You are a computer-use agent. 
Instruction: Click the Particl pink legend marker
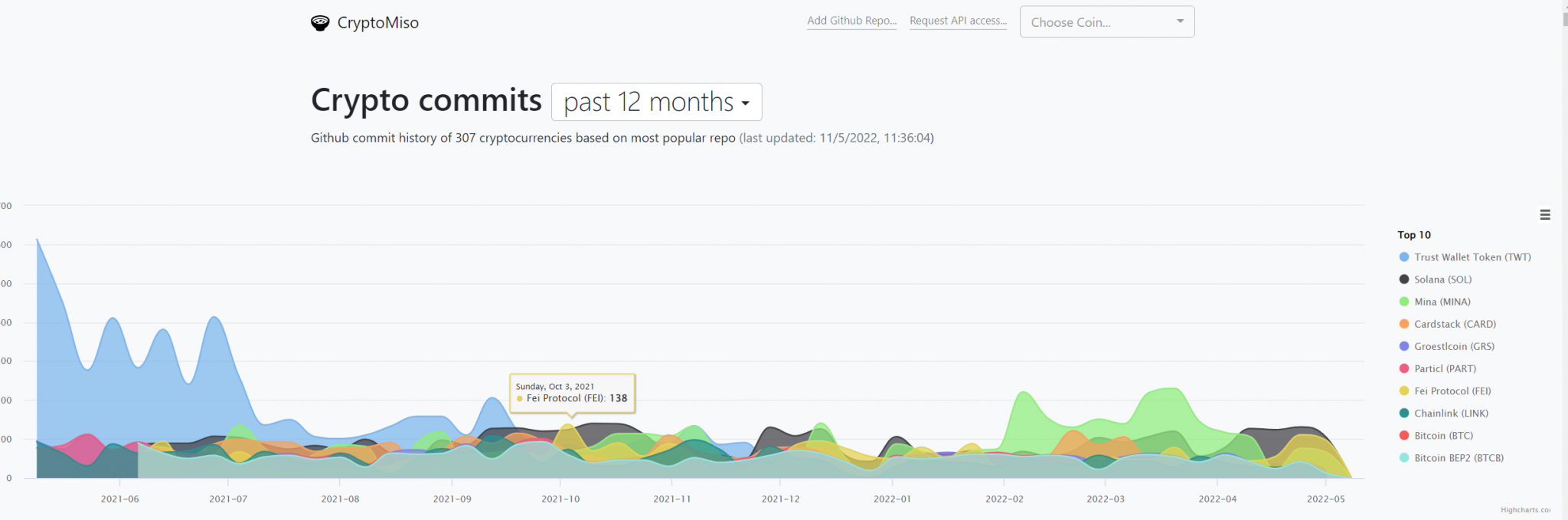click(1403, 368)
